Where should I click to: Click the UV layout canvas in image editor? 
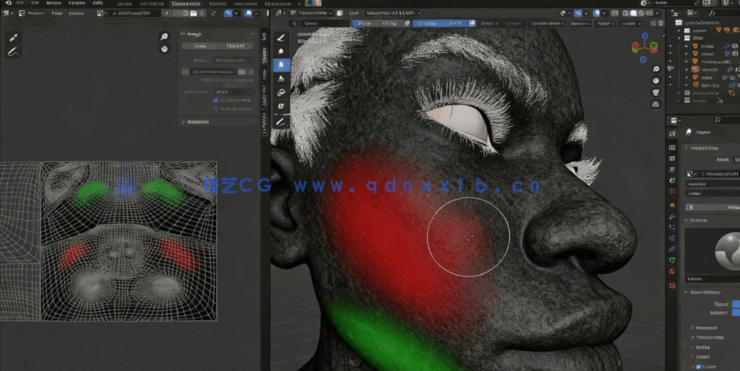tap(129, 241)
